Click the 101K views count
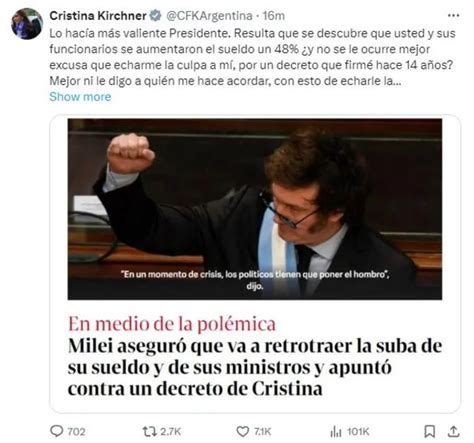474x443 pixels. pyautogui.click(x=358, y=432)
